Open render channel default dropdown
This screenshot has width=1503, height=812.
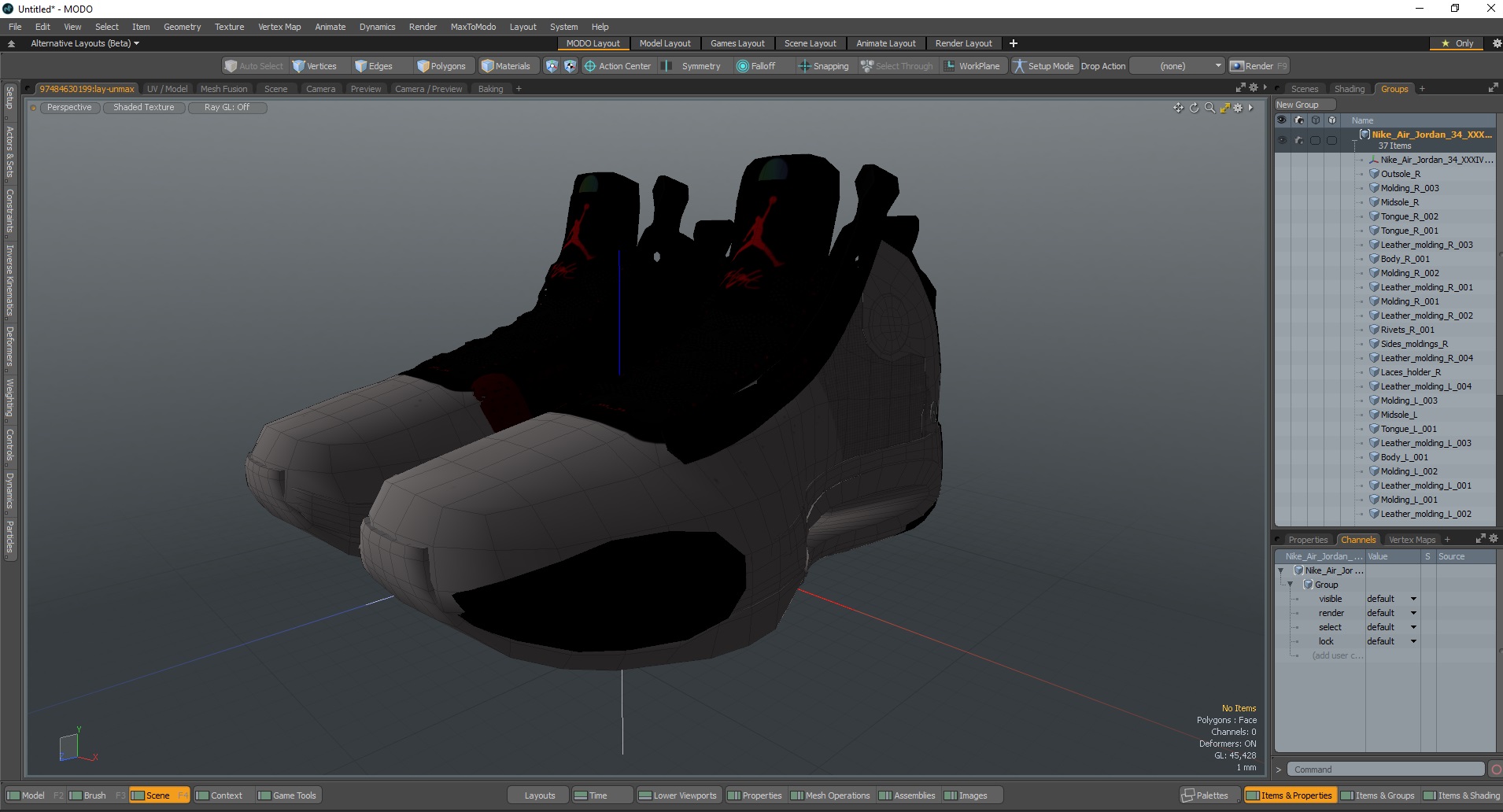[1391, 613]
